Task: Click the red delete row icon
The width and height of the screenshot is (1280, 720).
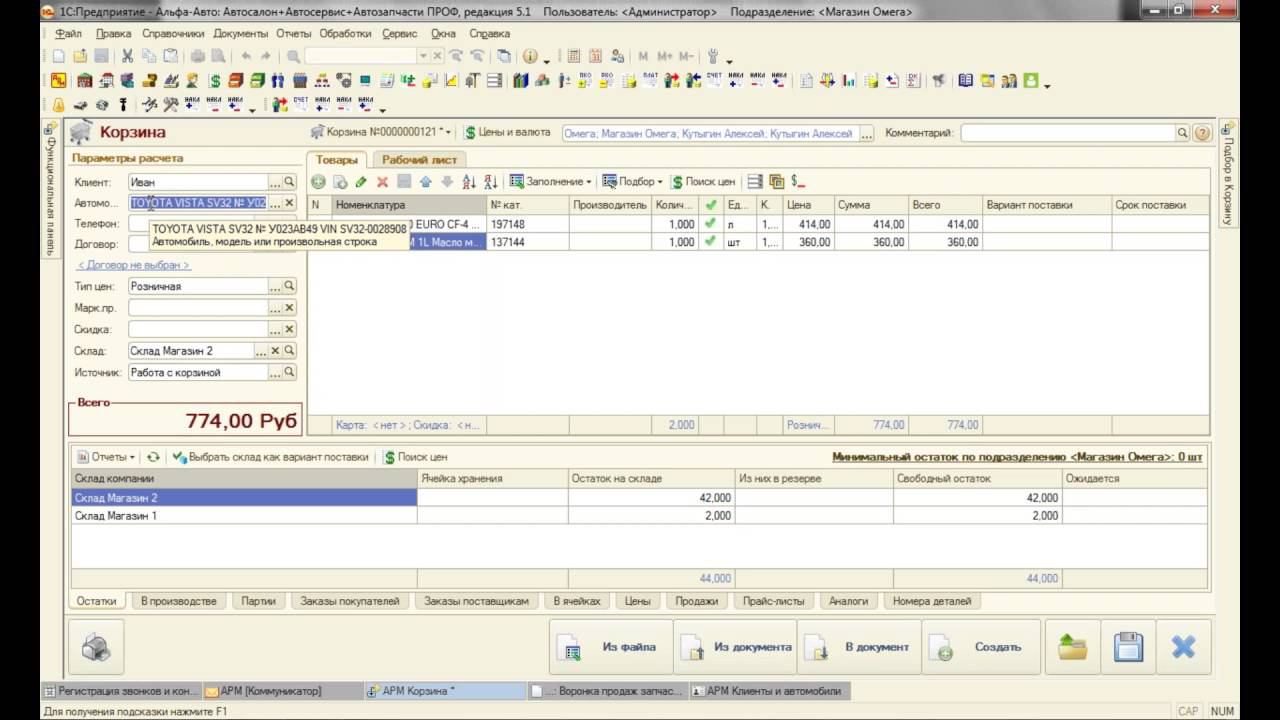Action: 382,182
